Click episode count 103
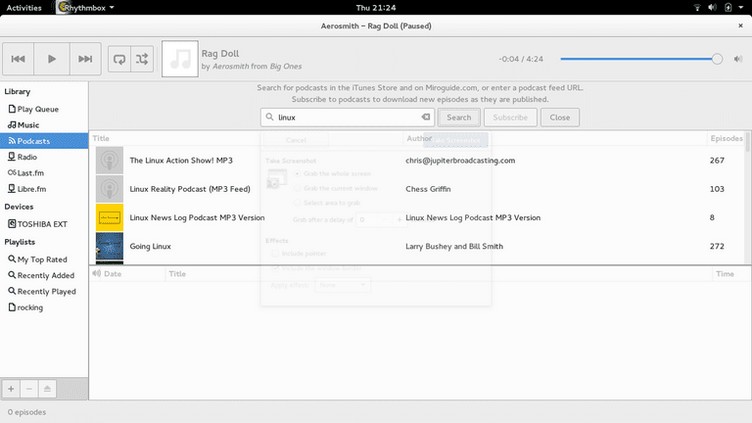Image resolution: width=752 pixels, height=423 pixels. pos(717,189)
